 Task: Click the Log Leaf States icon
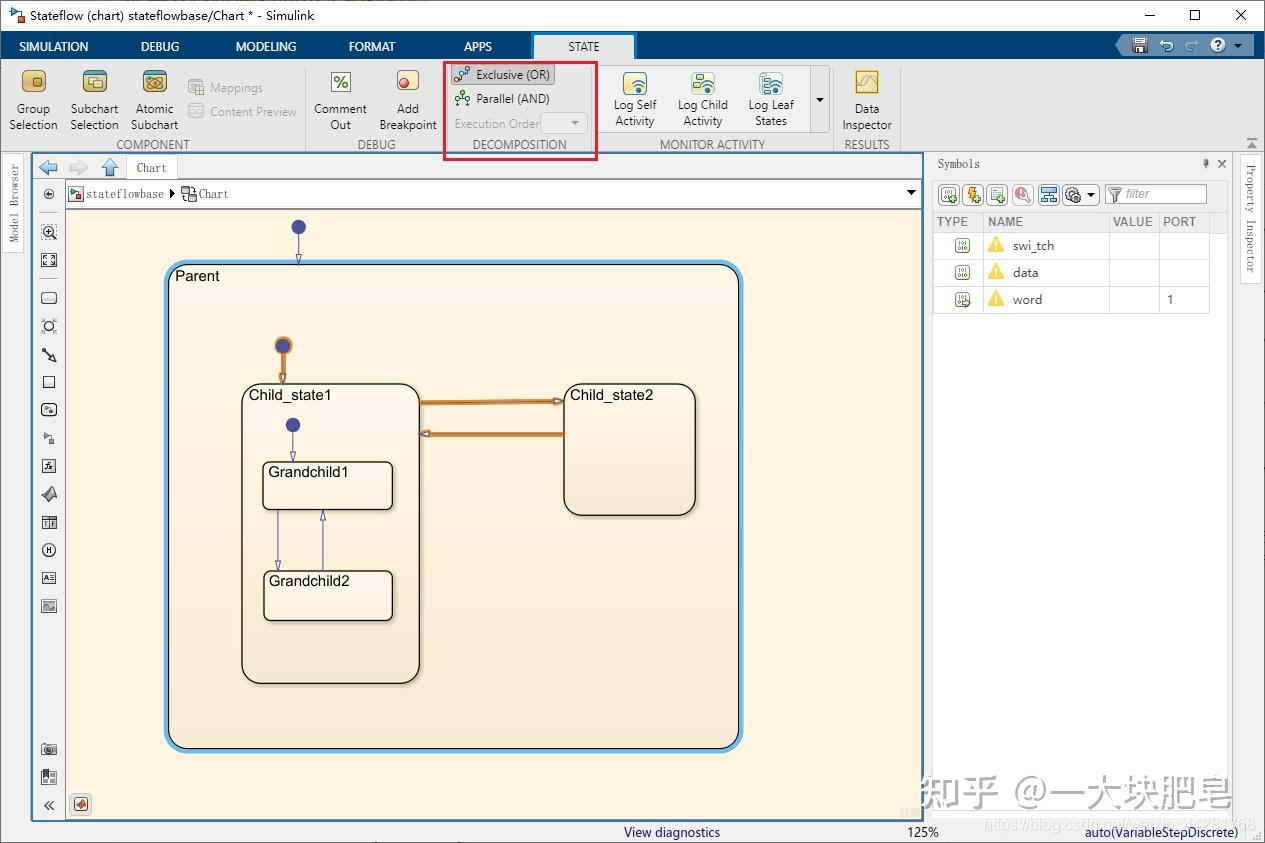[x=770, y=83]
